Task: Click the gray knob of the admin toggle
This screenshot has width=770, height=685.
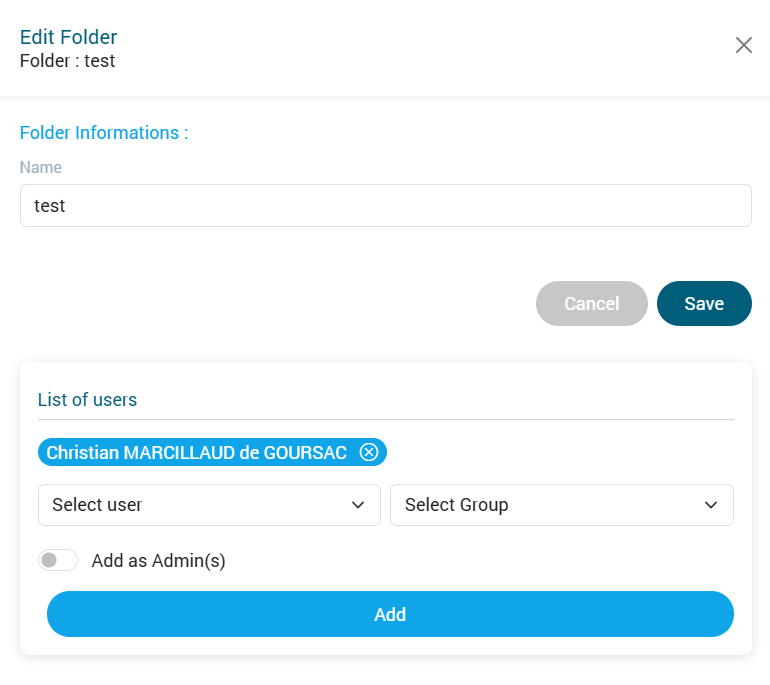Action: 49,560
